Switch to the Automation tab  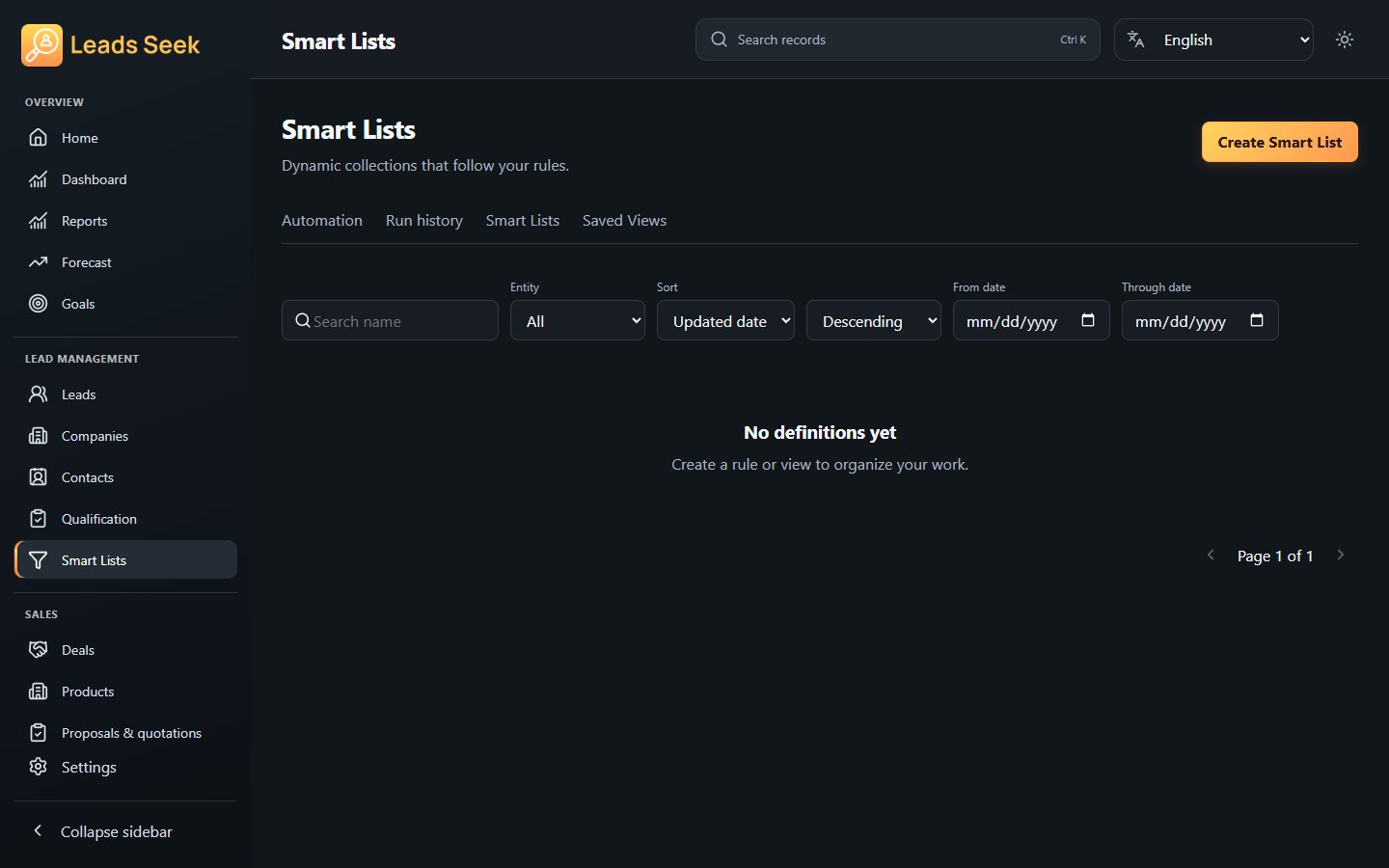322,221
